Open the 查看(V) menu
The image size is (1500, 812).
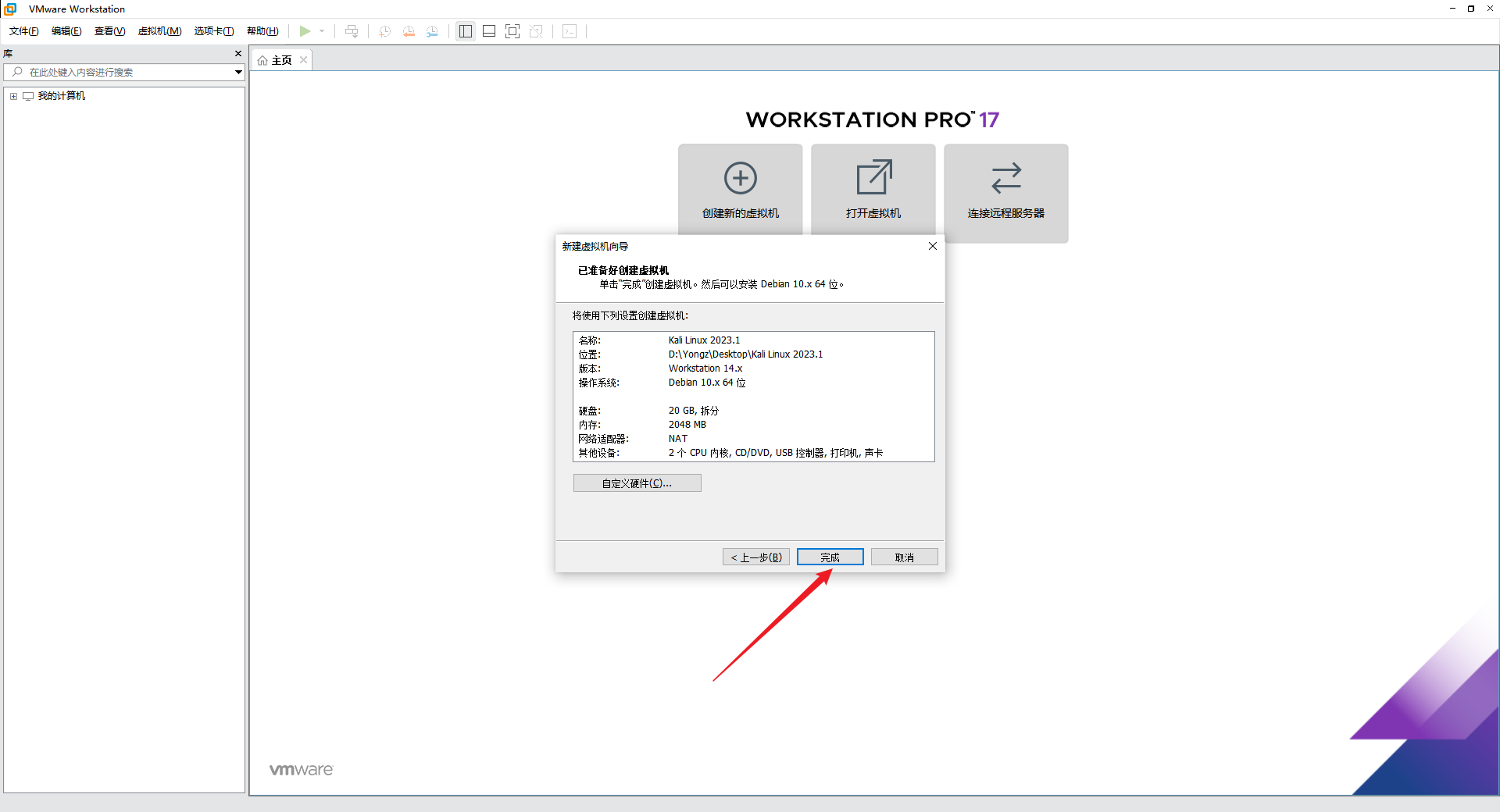tap(109, 31)
